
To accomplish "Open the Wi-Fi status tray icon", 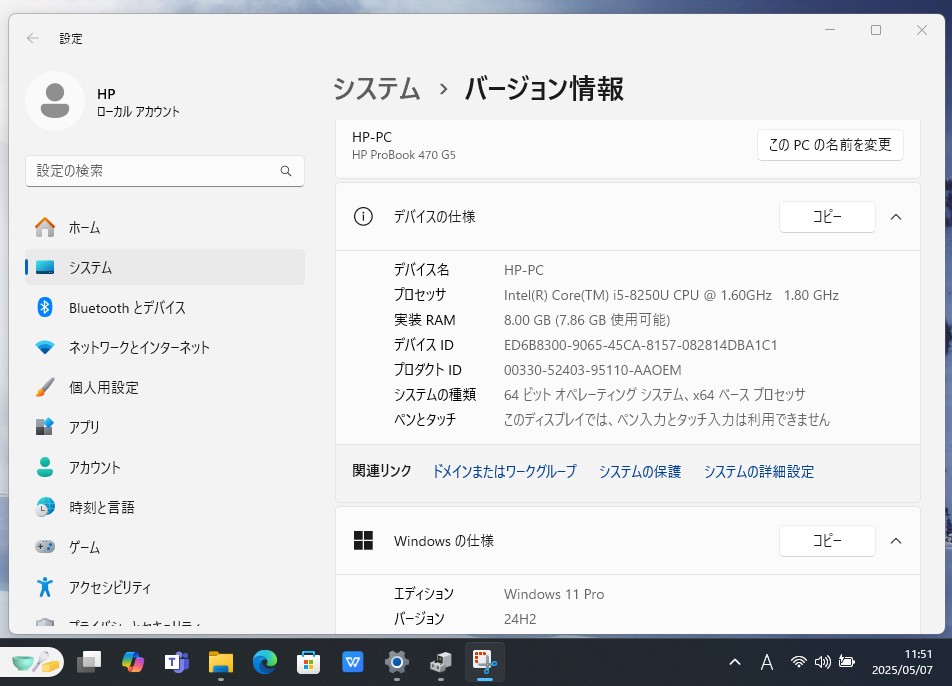I will point(798,662).
